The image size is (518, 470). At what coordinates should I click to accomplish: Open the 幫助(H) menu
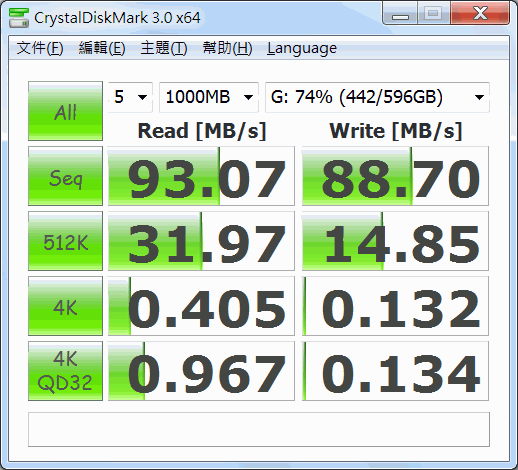227,48
